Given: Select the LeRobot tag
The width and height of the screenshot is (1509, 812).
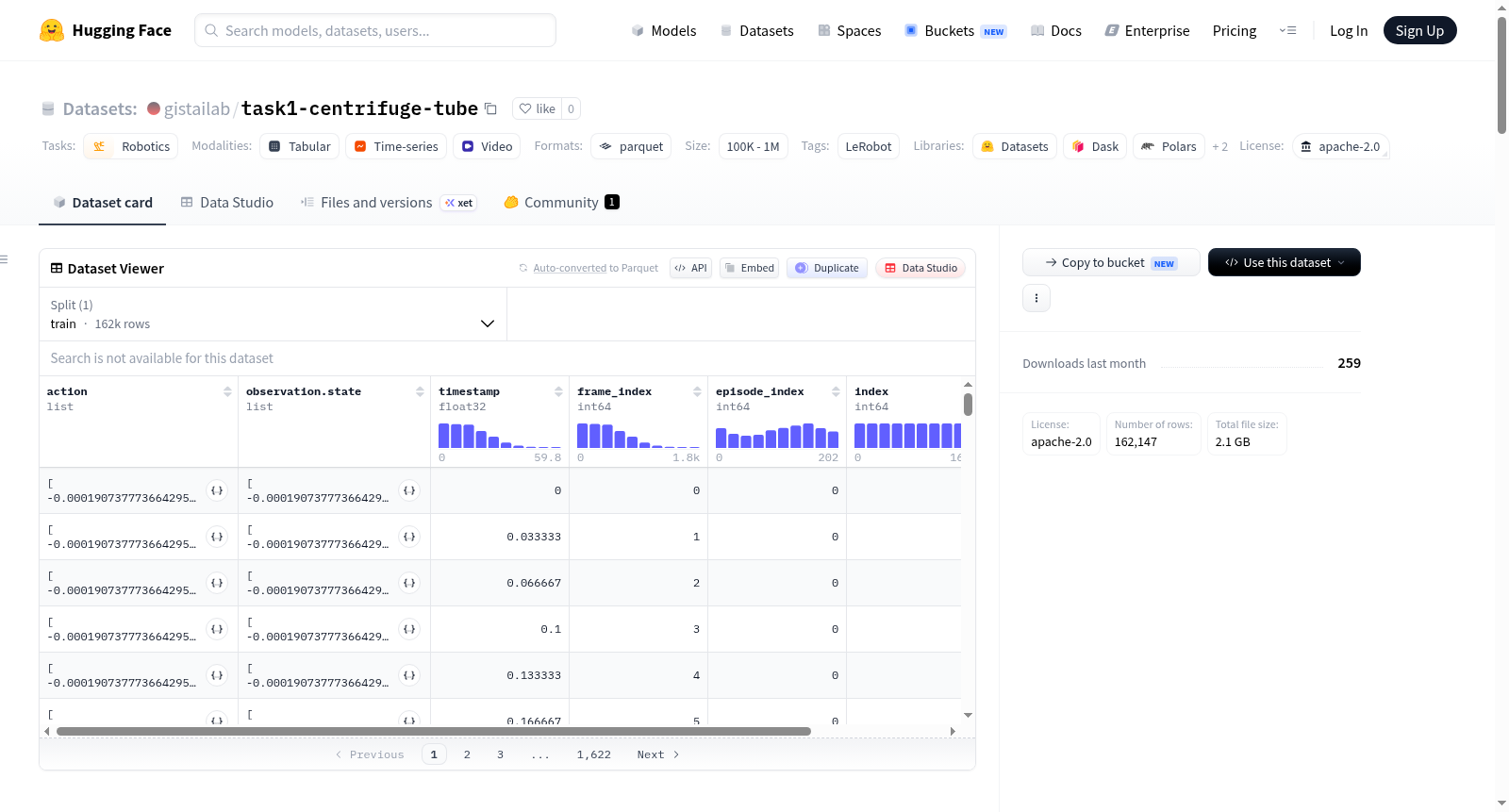Looking at the screenshot, I should coord(869,146).
